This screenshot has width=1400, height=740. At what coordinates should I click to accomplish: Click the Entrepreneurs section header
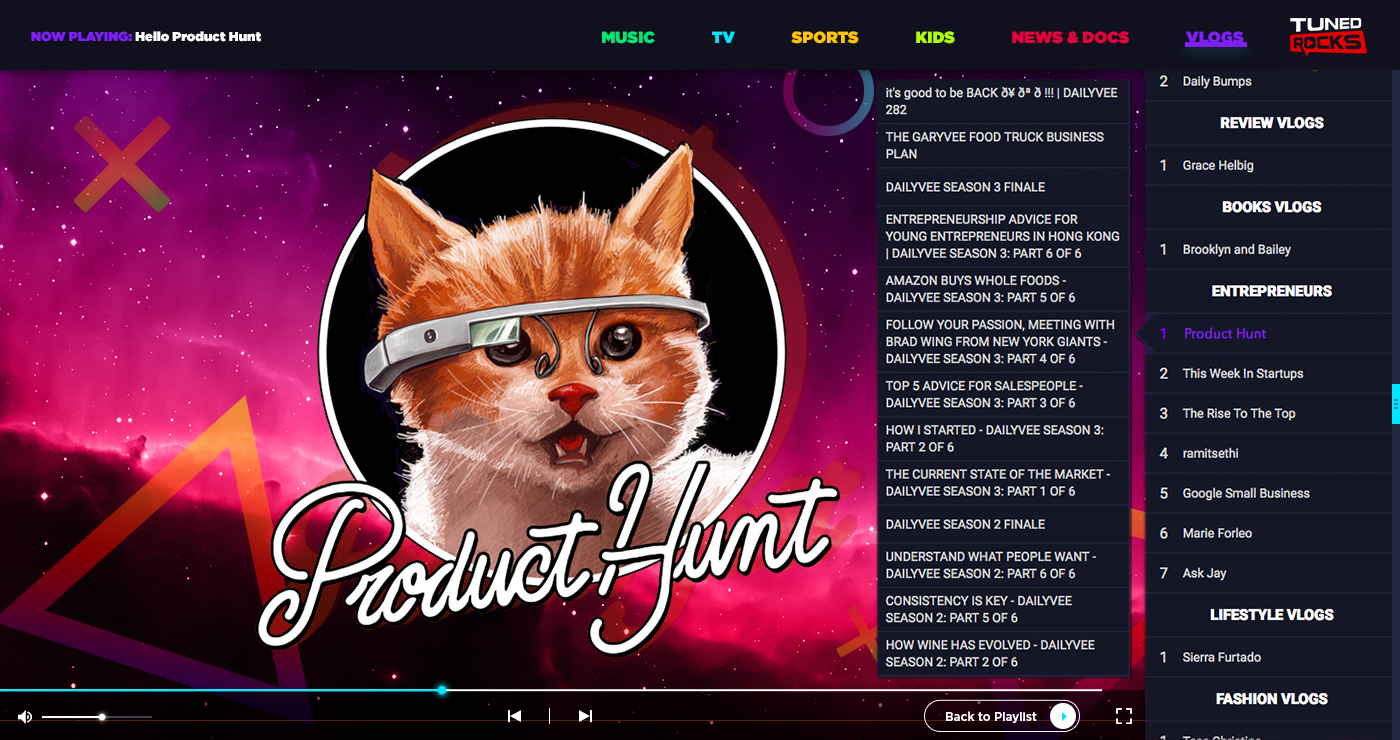(x=1272, y=291)
